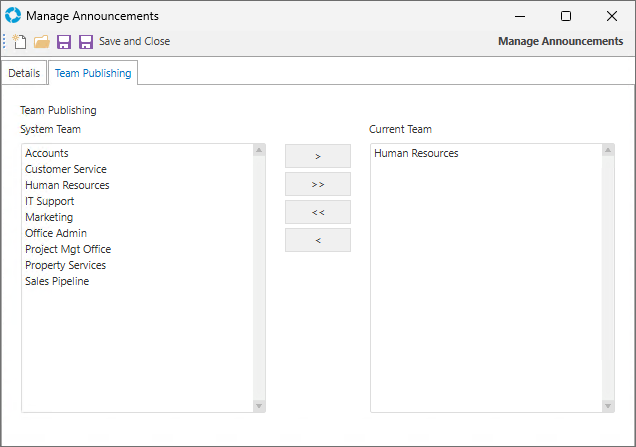
Task: Select Marketing in the System Team list
Action: 49,217
